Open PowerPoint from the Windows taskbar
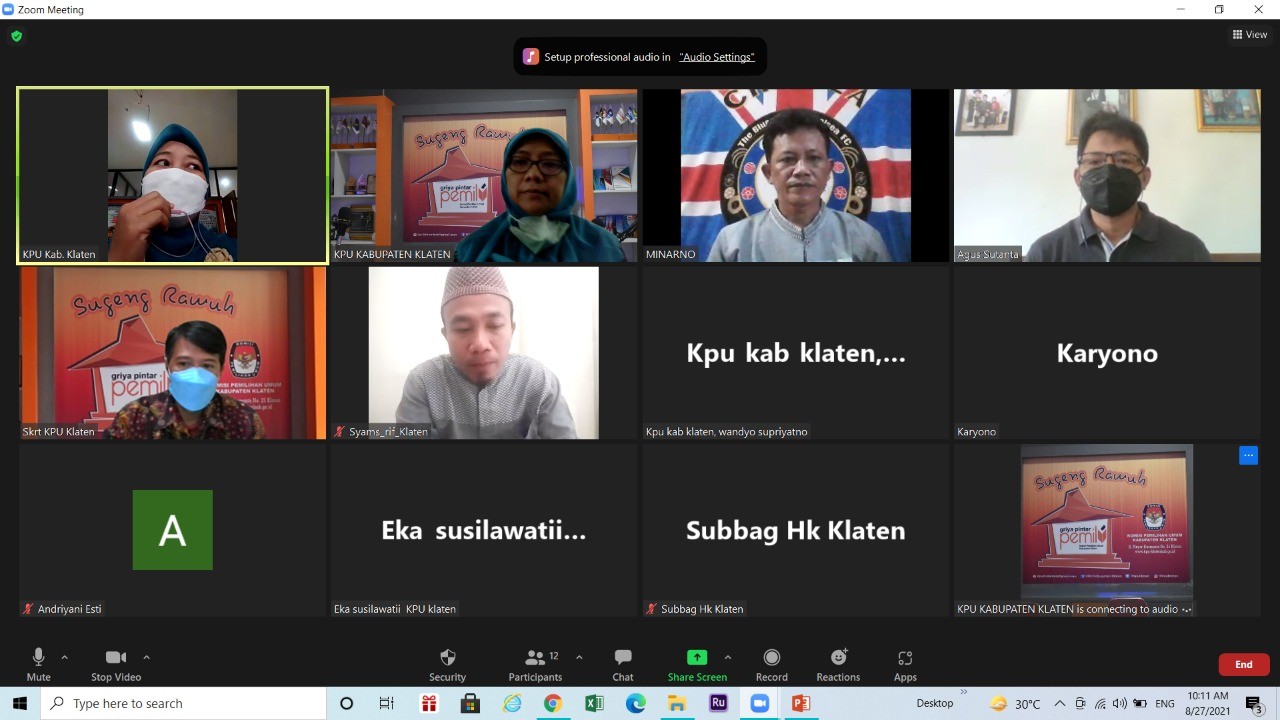Screen dimensions: 1280x720 pos(800,704)
